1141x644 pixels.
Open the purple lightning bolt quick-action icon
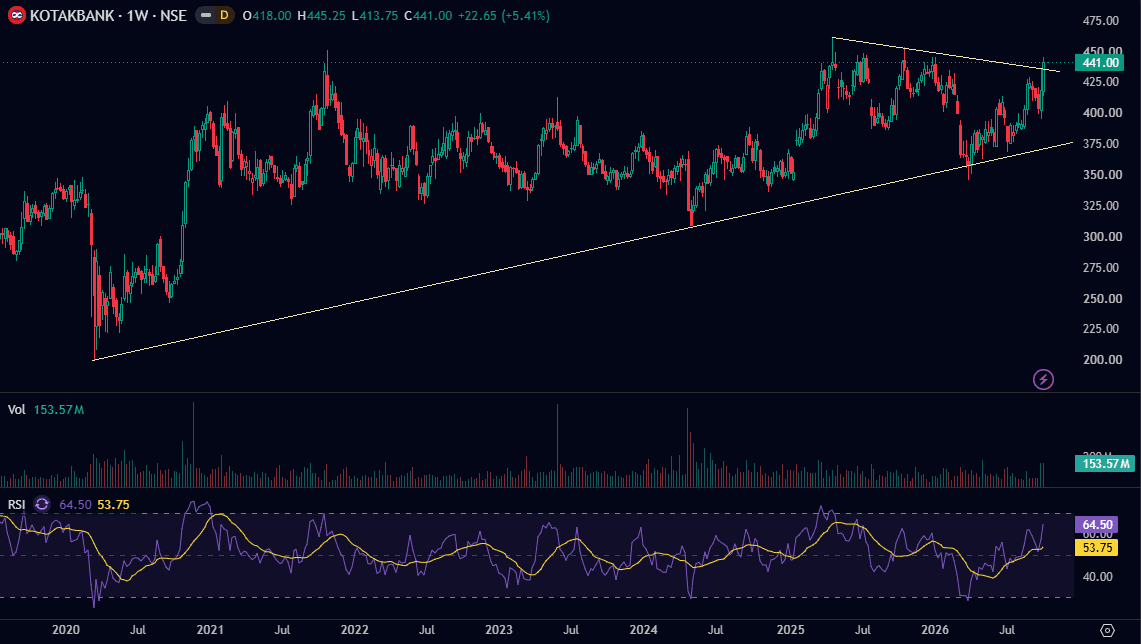1043,379
